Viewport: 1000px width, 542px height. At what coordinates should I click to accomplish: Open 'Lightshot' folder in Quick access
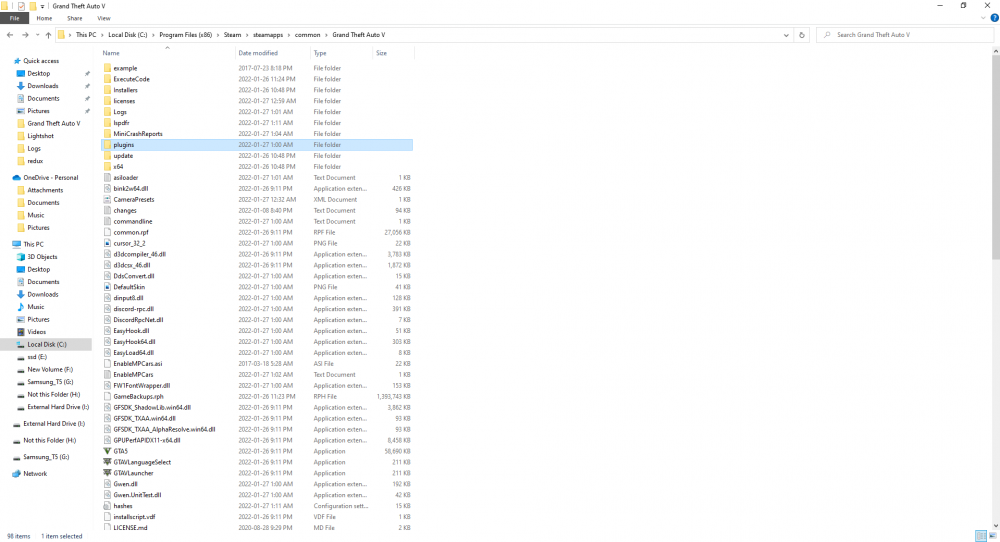coord(40,136)
